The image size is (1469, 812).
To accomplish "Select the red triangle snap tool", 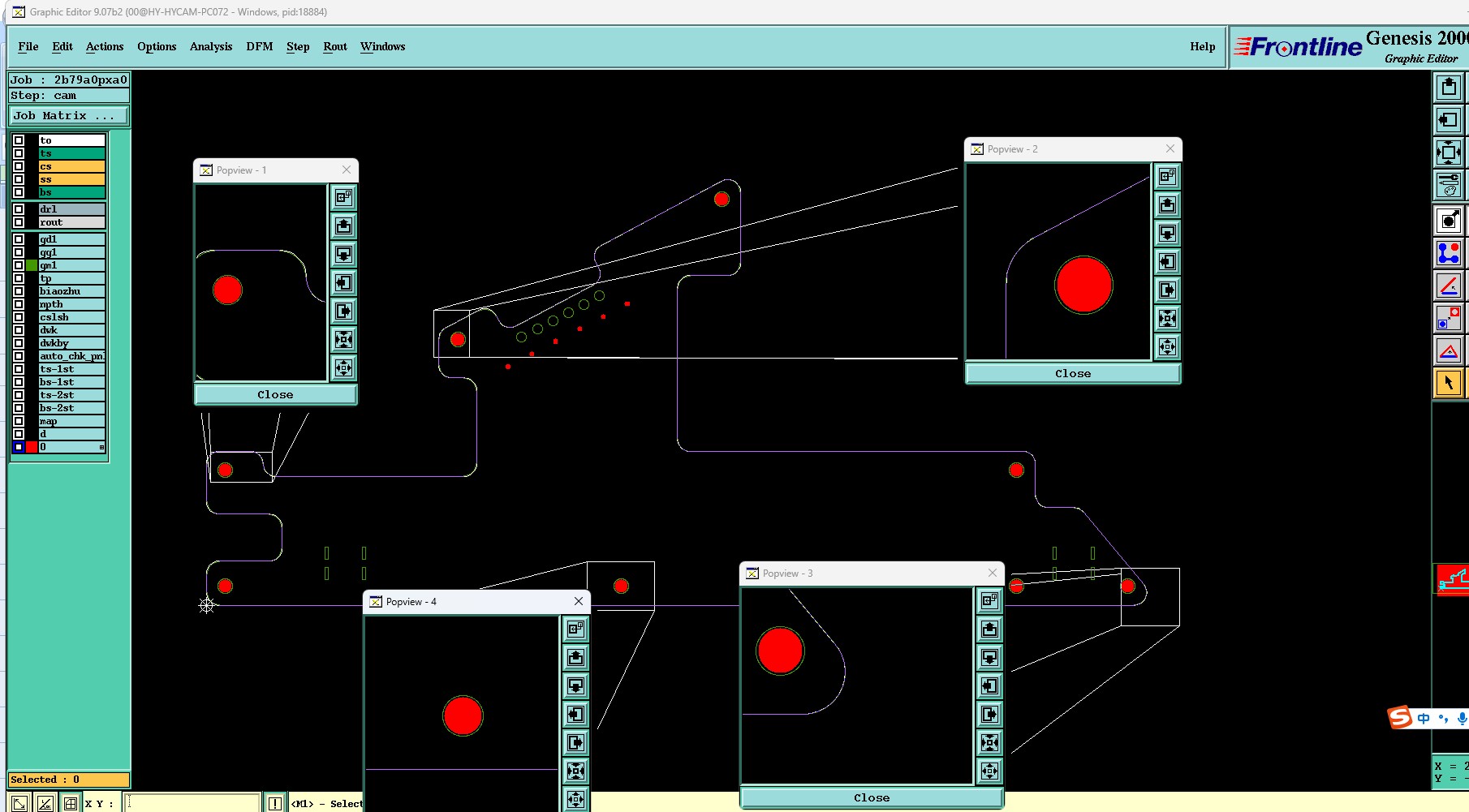I will point(1449,350).
